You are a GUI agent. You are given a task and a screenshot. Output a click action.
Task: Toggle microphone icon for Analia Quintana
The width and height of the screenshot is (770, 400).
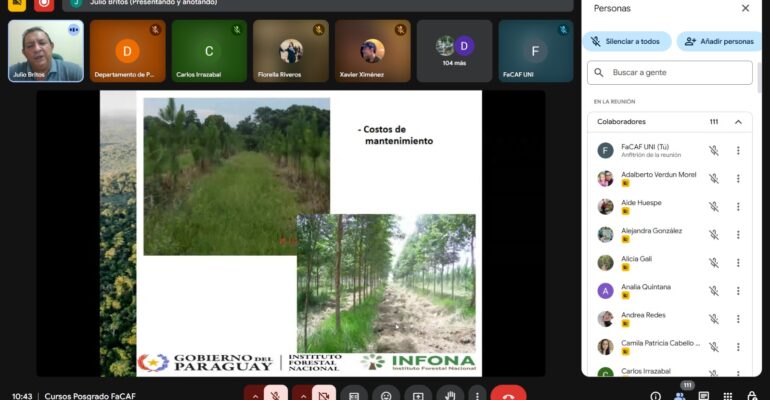coord(714,291)
